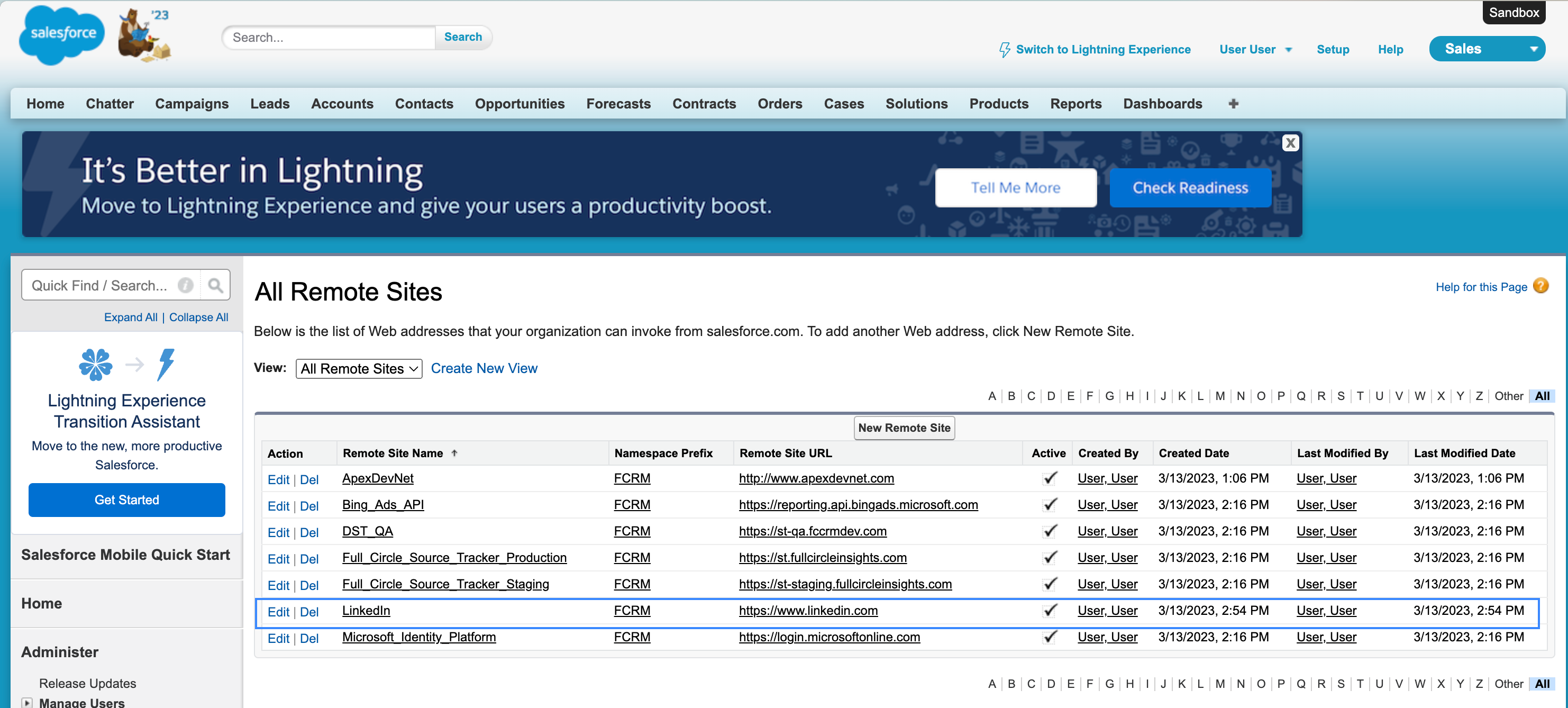Open Release Updates in the Administer section
The height and width of the screenshot is (708, 1568).
pyautogui.click(x=88, y=683)
